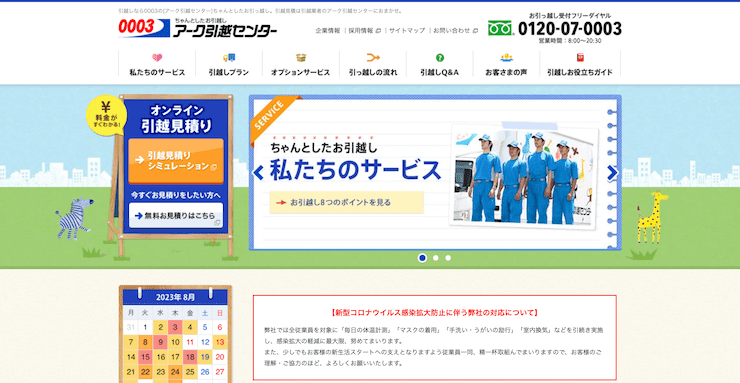Click the orange arrow icon above 引っ越しの流れ

pos(373,58)
